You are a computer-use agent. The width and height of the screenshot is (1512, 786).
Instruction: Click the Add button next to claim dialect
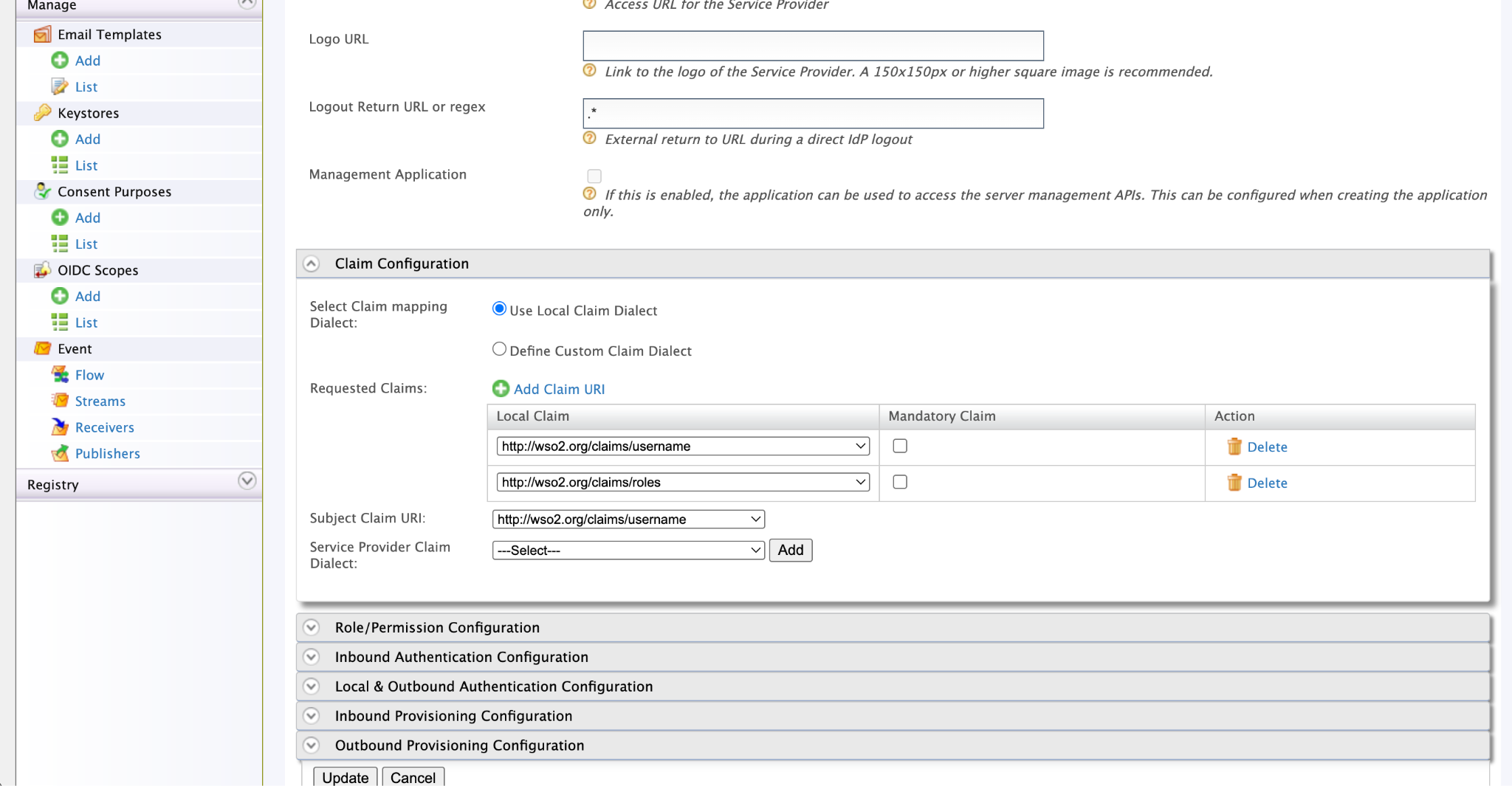[791, 550]
